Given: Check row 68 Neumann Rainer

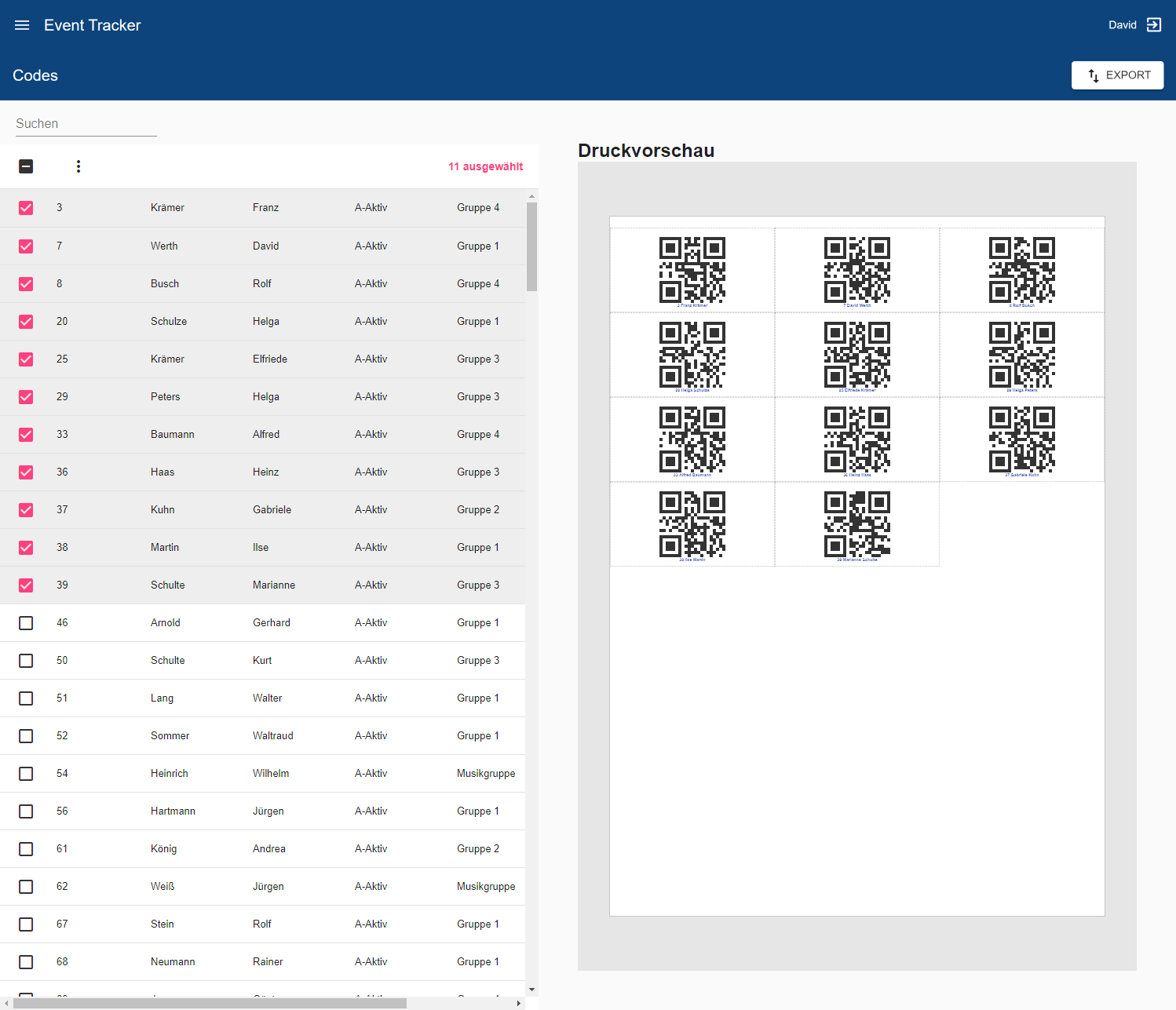Looking at the screenshot, I should tap(26, 962).
